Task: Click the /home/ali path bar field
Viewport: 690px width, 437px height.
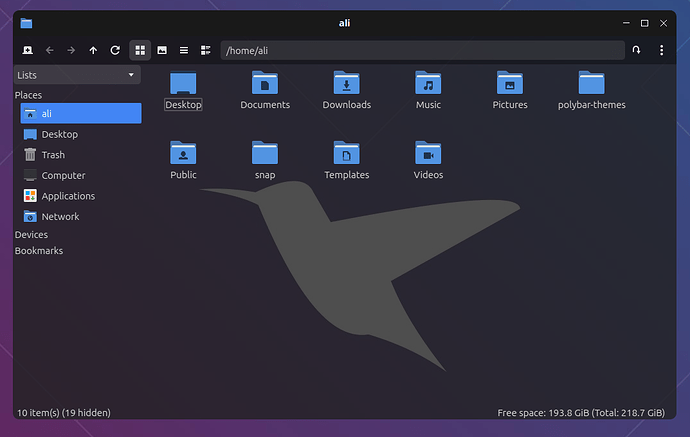Action: tap(420, 50)
